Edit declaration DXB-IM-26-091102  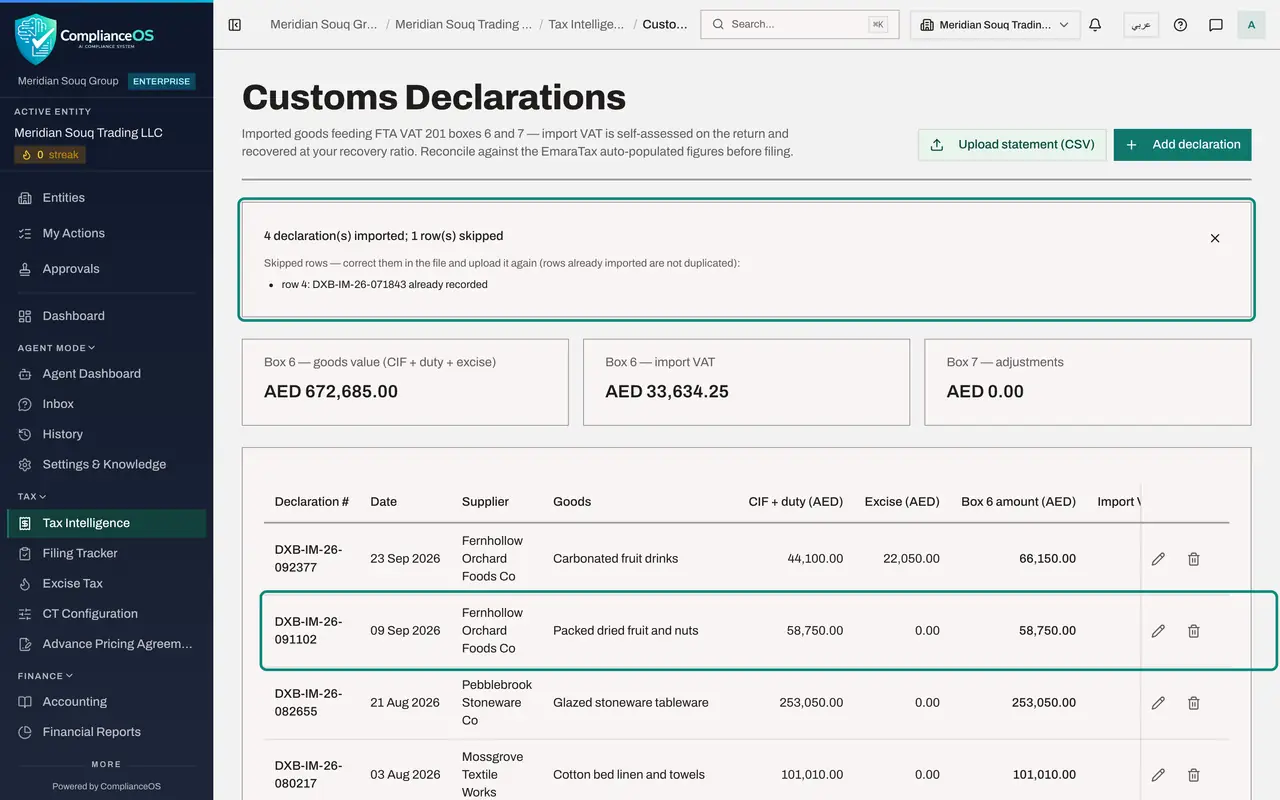click(1158, 631)
